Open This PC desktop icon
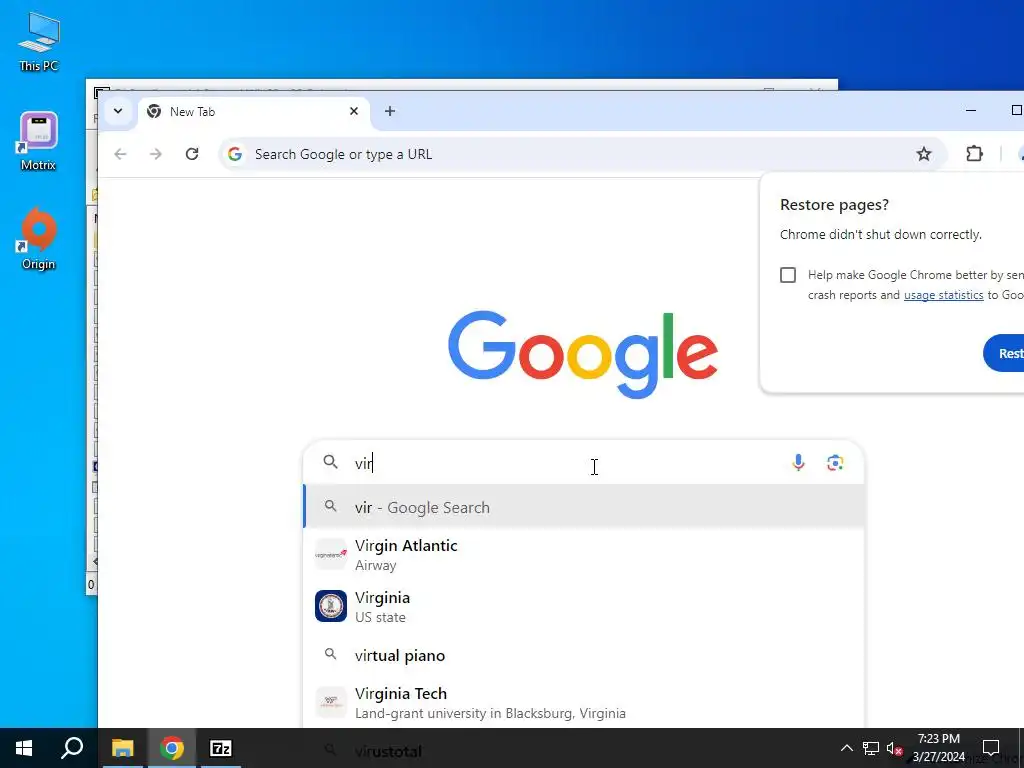 pos(39,42)
